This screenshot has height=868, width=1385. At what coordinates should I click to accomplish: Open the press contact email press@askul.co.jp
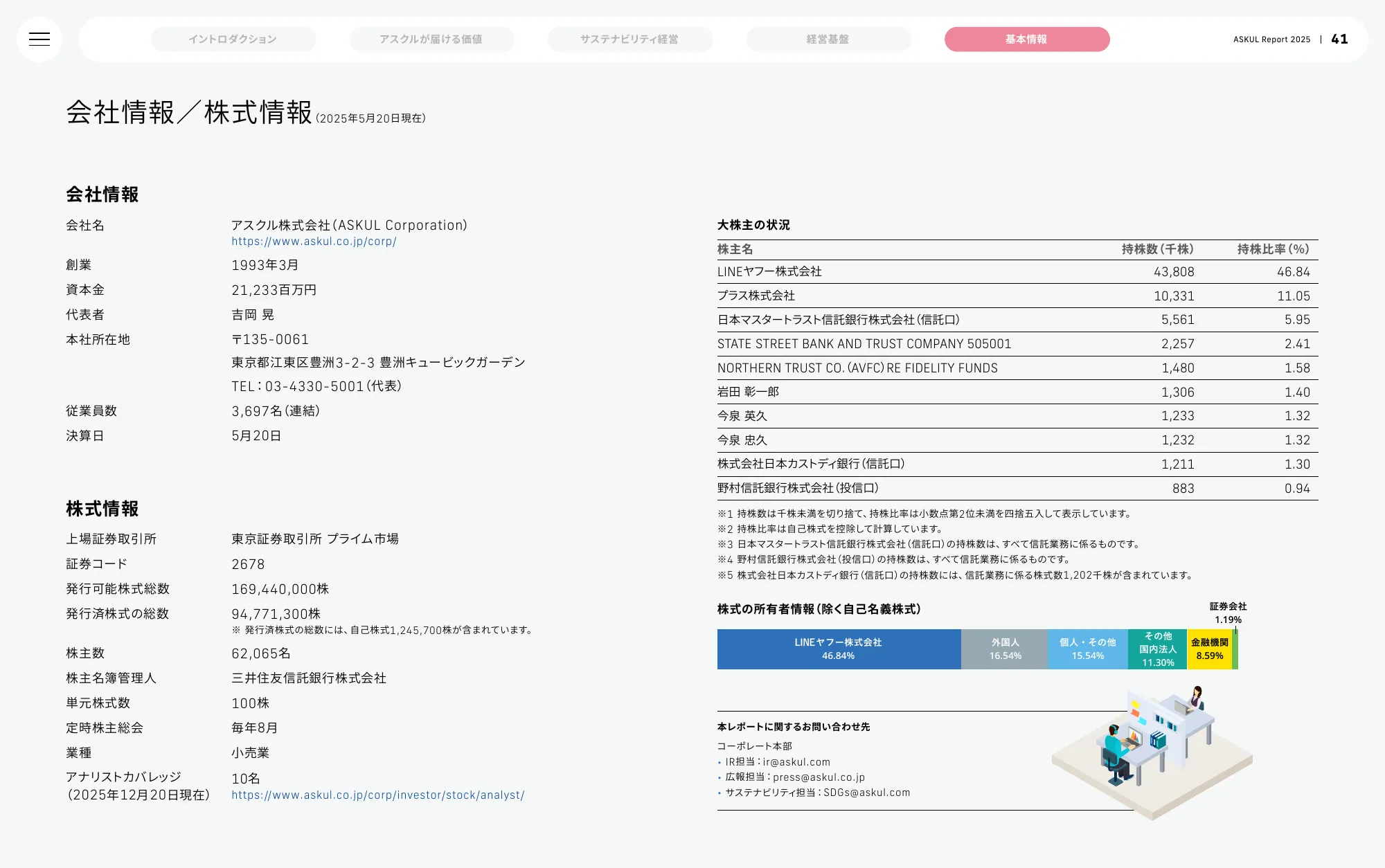(x=819, y=777)
